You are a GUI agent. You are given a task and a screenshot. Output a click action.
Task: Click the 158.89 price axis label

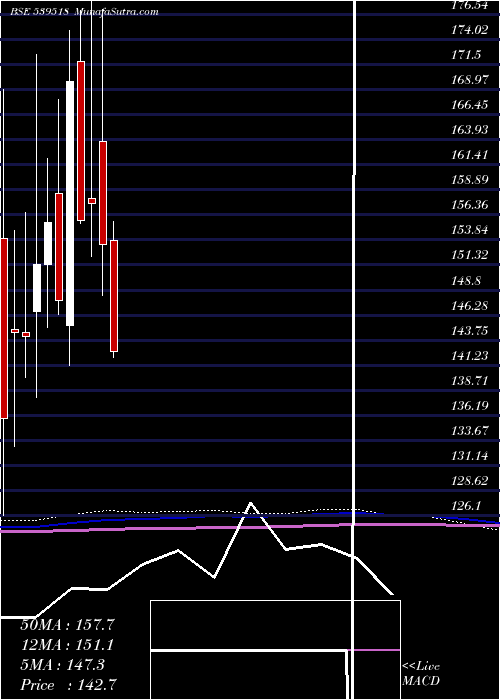click(x=470, y=180)
